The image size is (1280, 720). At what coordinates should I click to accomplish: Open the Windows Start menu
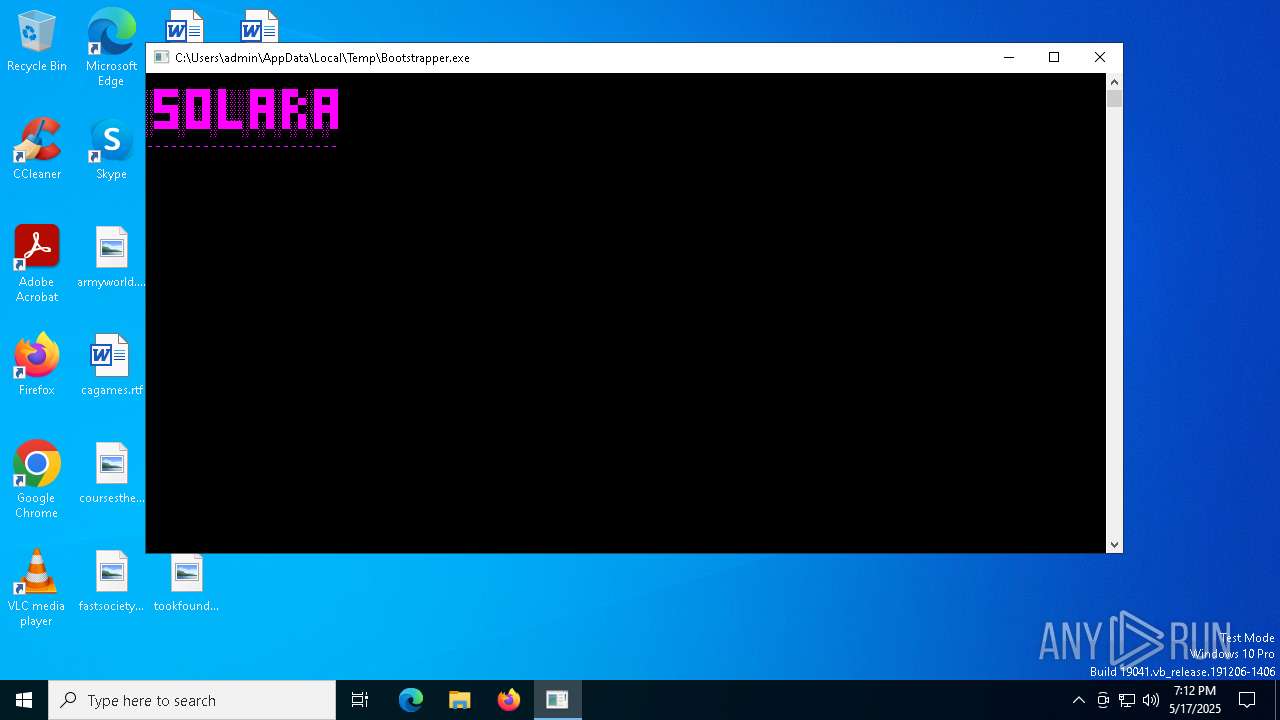coord(24,700)
